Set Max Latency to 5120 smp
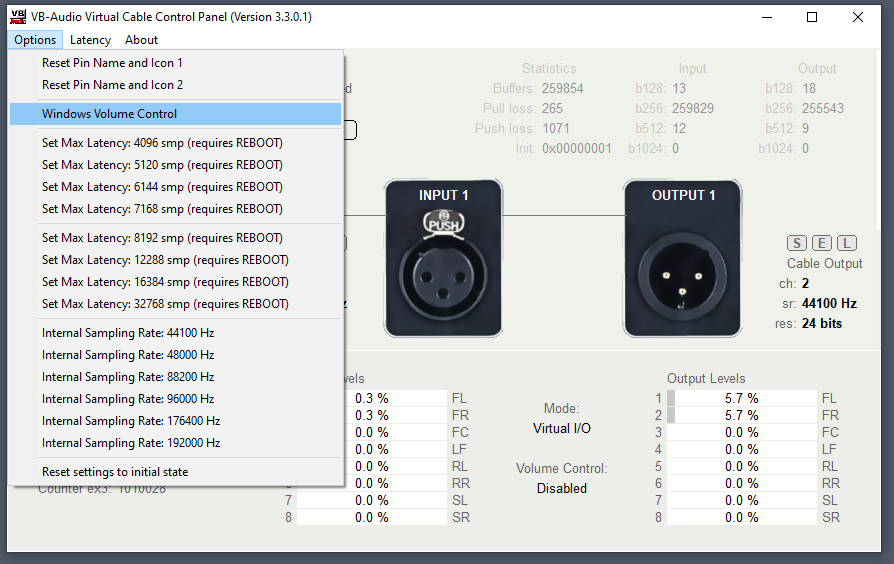 (176, 165)
